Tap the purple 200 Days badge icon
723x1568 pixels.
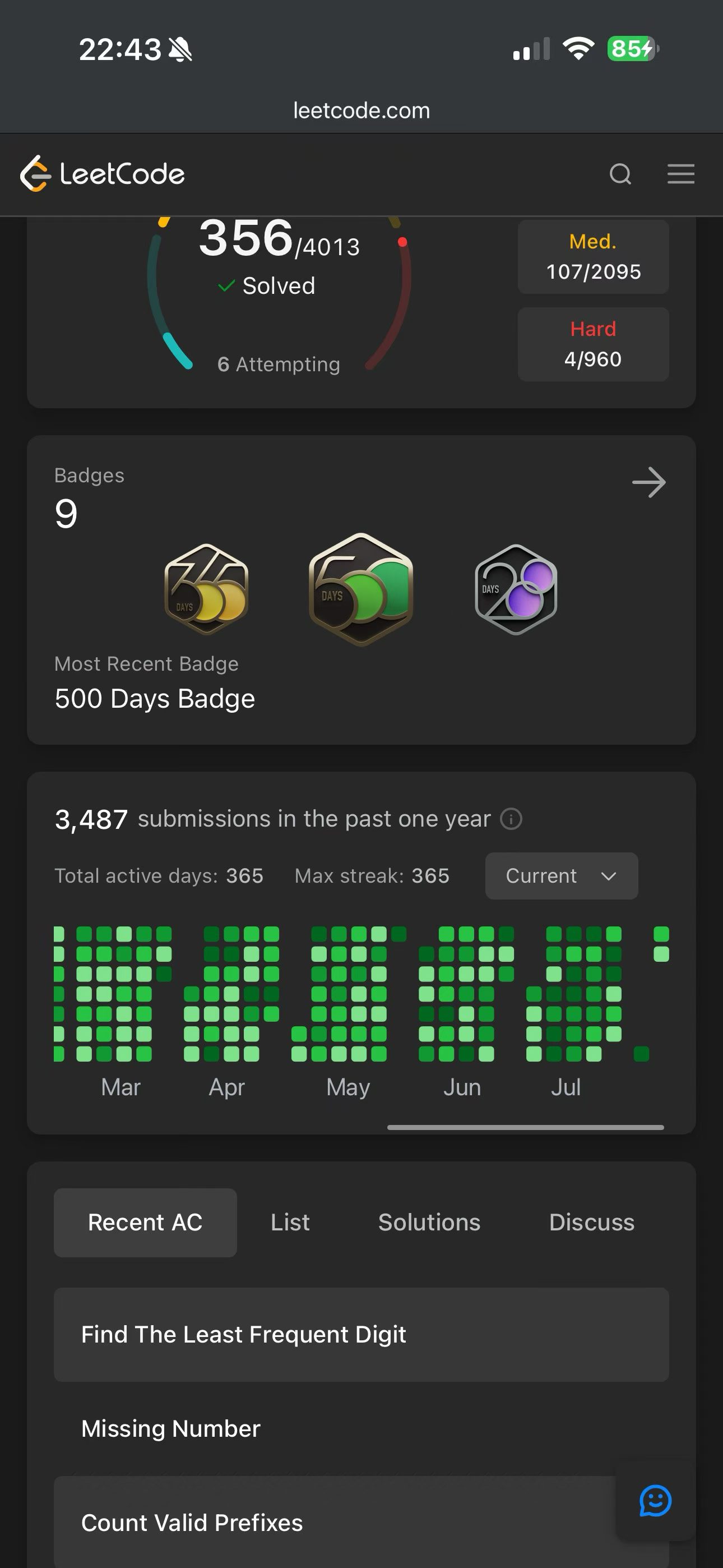point(516,589)
